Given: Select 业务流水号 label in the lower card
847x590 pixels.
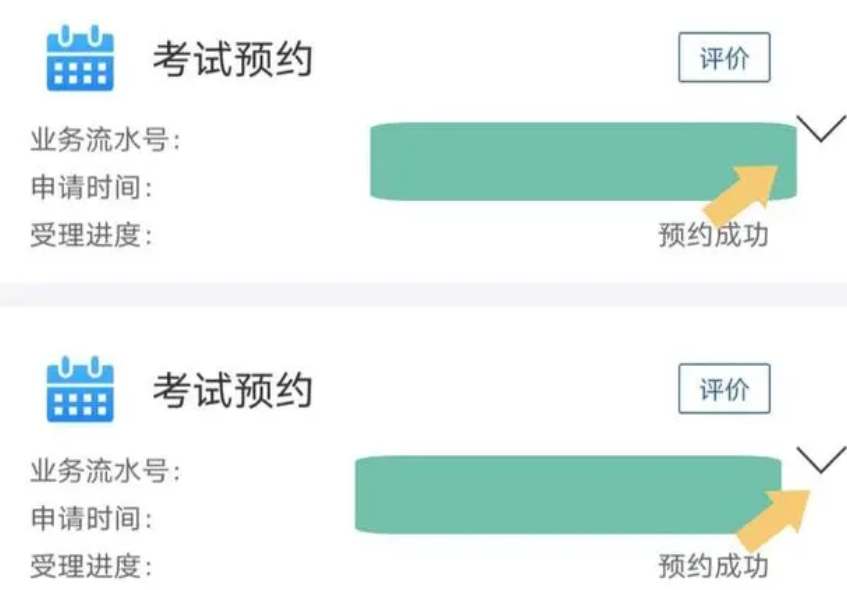Looking at the screenshot, I should pyautogui.click(x=105, y=471).
